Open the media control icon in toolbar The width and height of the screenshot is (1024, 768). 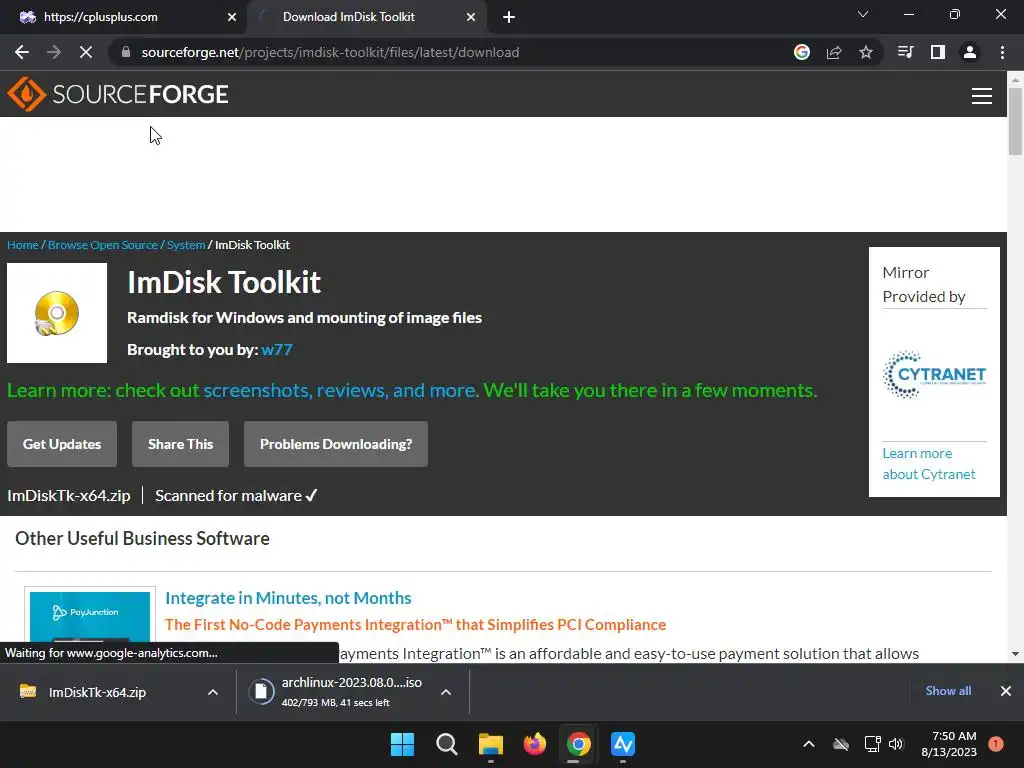[x=905, y=52]
